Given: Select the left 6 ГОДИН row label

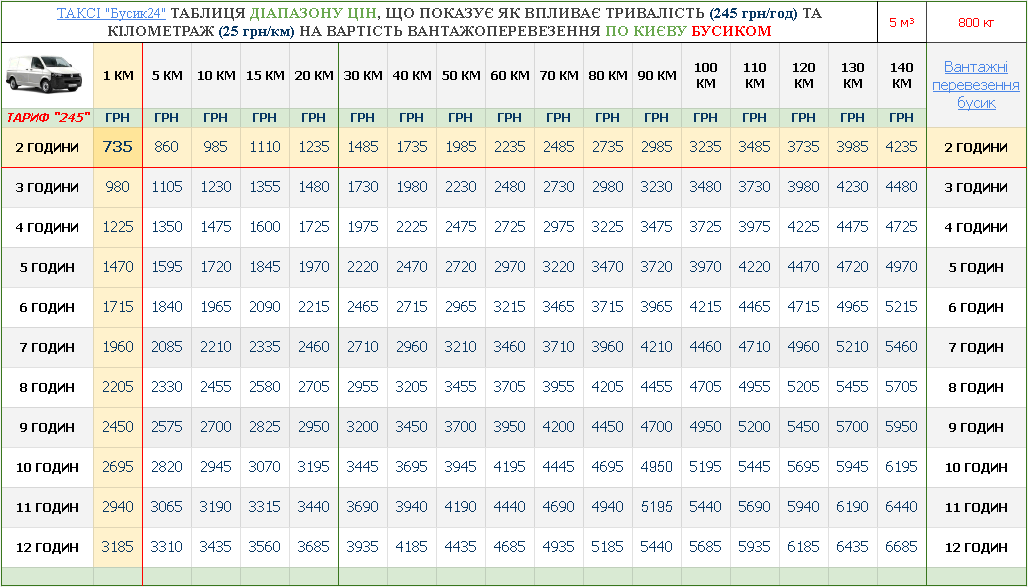Looking at the screenshot, I should pos(47,307).
